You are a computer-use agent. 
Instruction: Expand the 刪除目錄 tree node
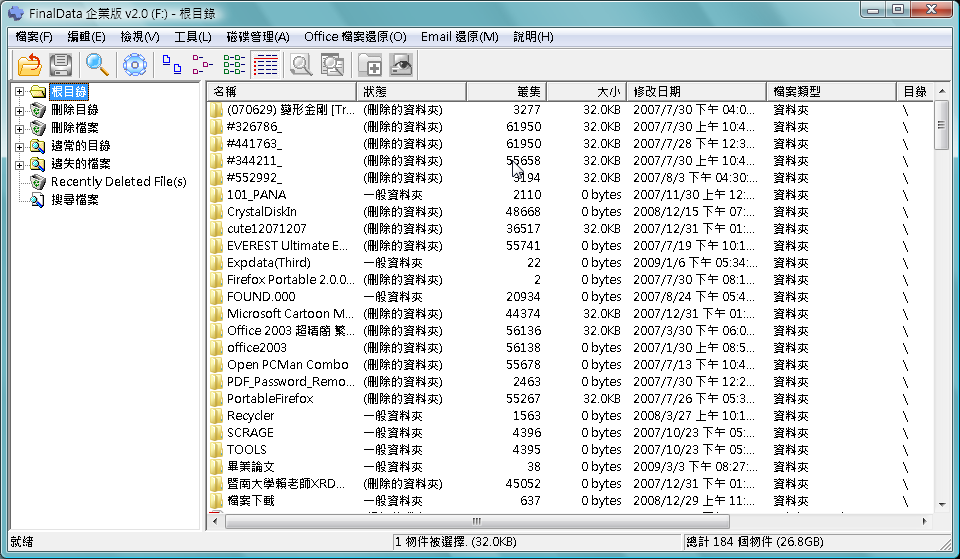(20, 111)
